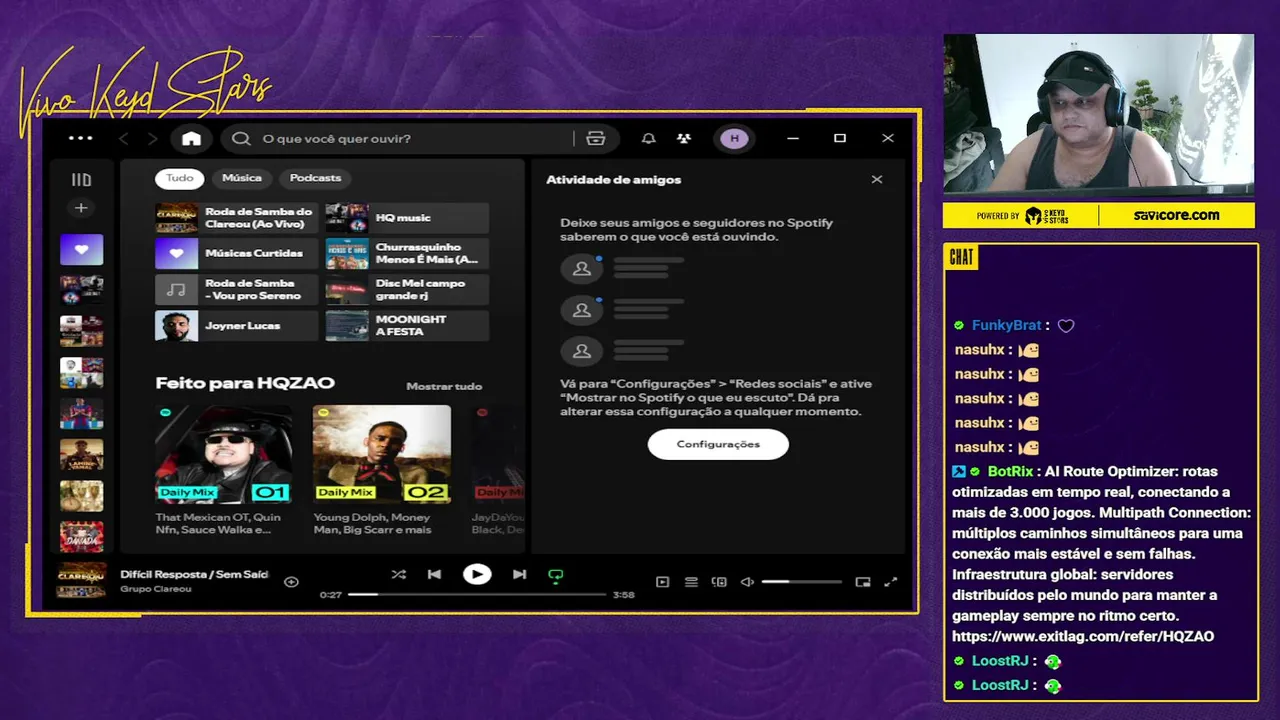The image size is (1280, 720).
Task: Click artist name 'Grupo Clareou'
Action: 156,589
